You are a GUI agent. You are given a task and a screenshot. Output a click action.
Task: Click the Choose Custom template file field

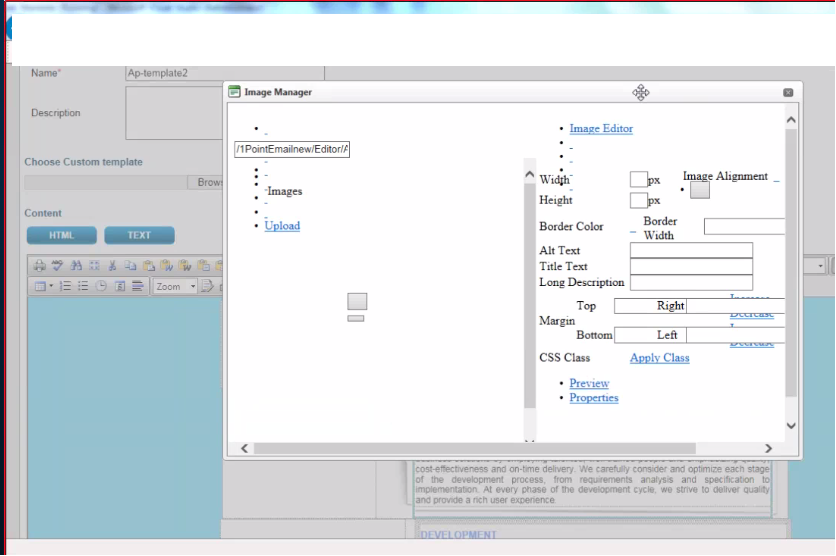pyautogui.click(x=106, y=182)
